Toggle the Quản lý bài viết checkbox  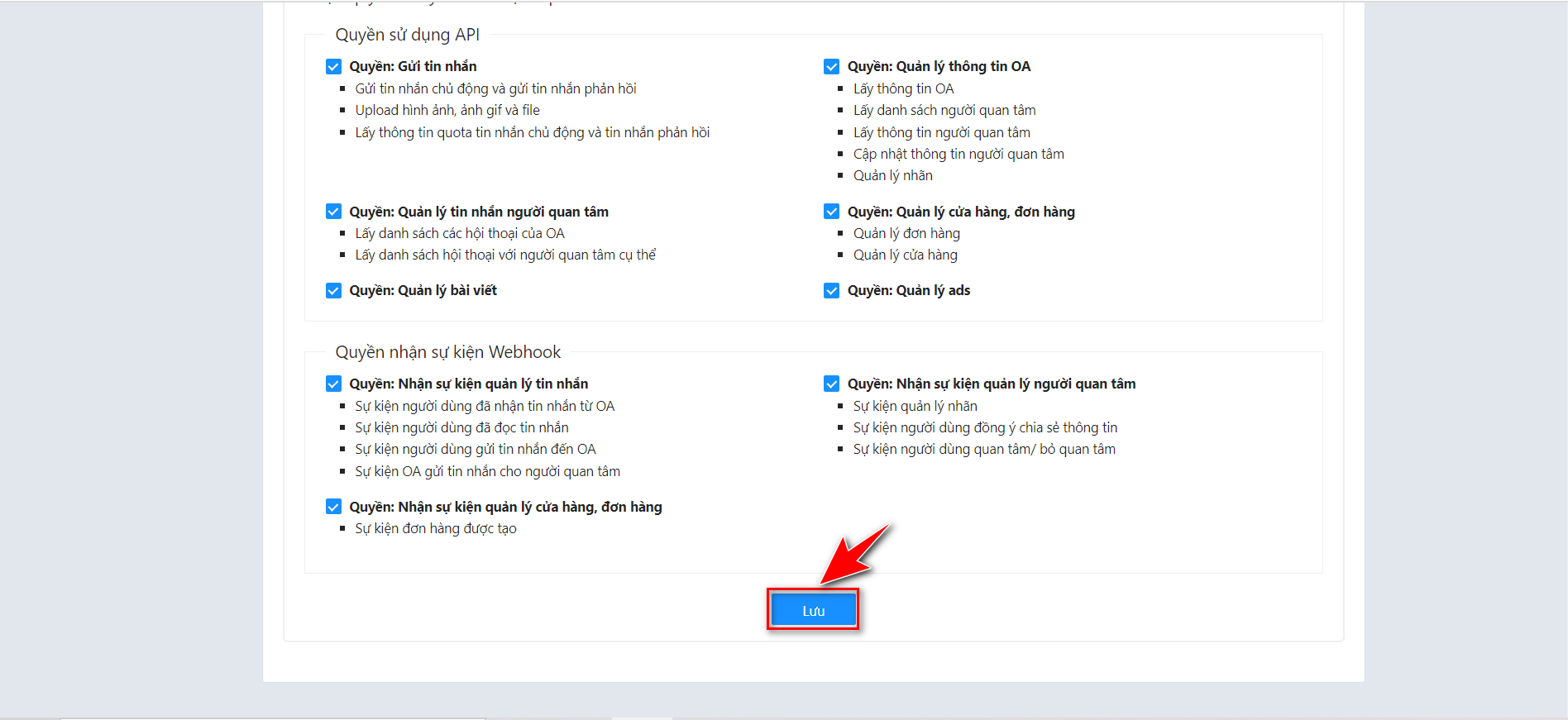pos(333,291)
